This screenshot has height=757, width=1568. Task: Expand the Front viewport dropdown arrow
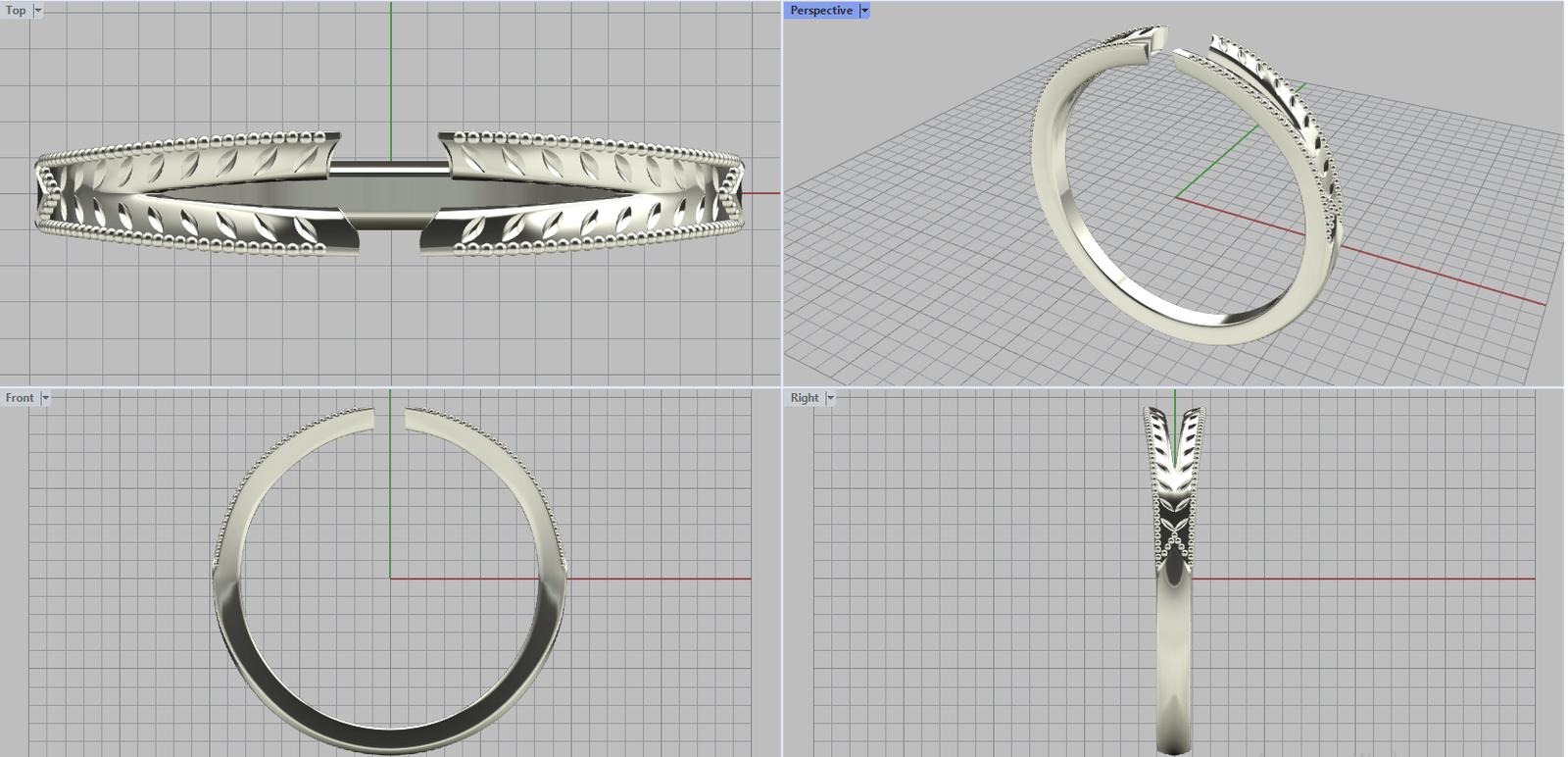[45, 398]
